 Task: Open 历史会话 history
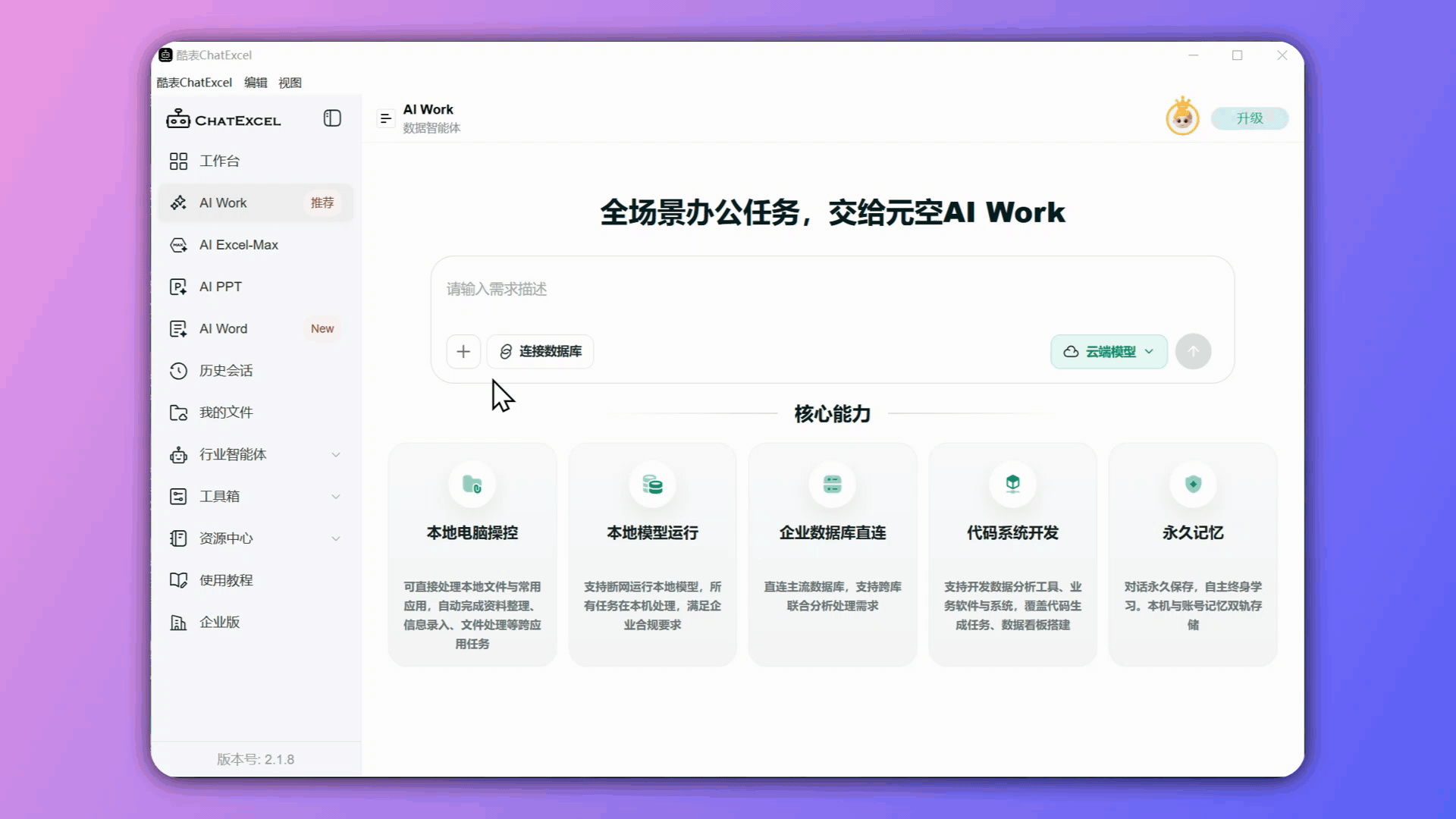[x=256, y=371]
